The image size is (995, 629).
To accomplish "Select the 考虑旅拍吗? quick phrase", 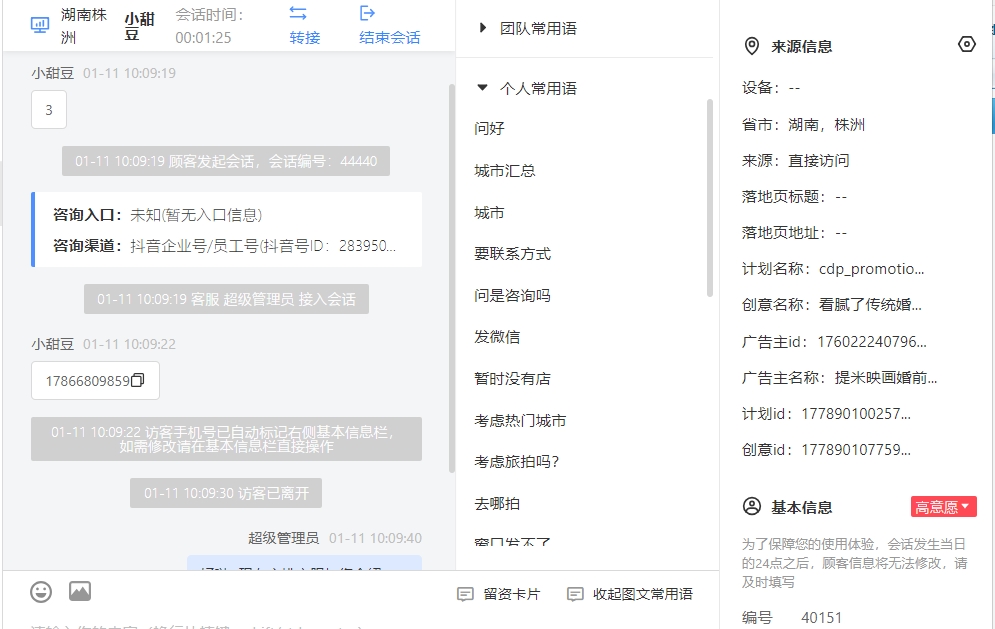I will [517, 462].
